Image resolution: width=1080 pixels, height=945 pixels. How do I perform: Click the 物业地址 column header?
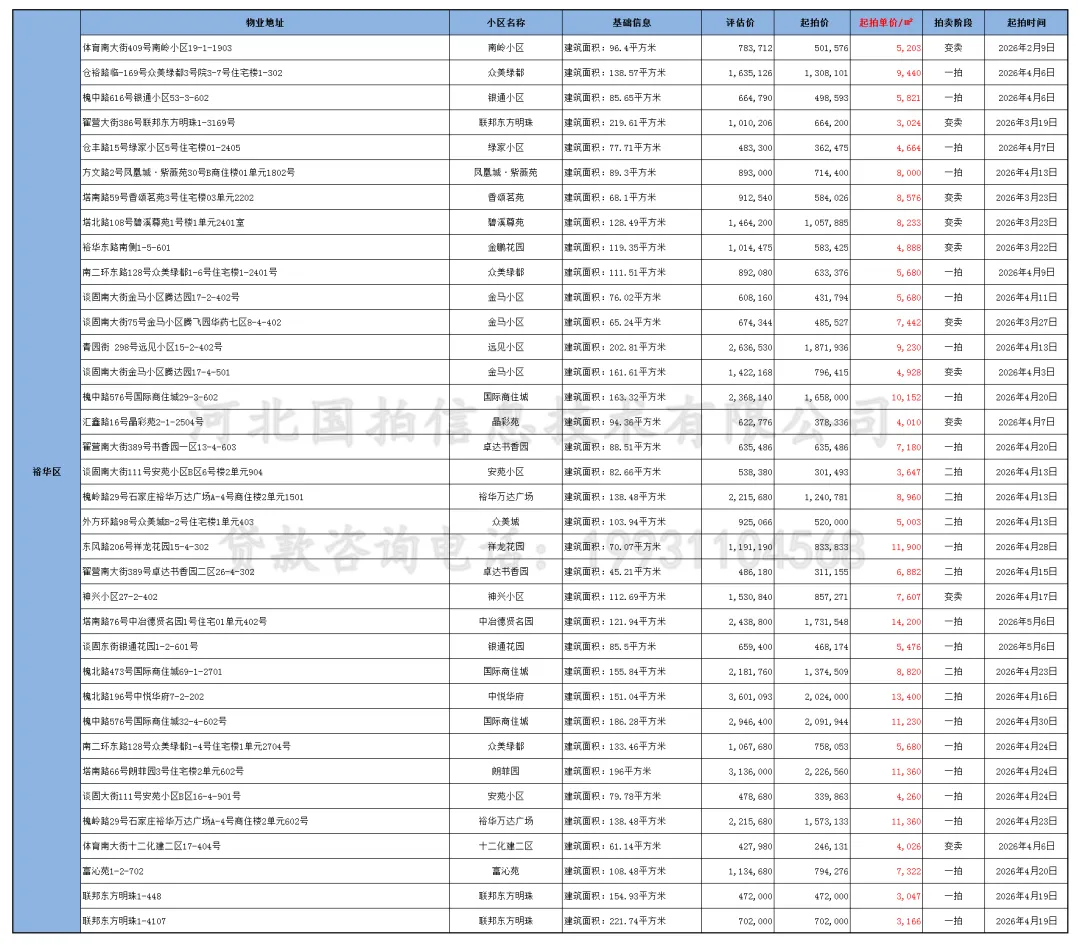pos(264,23)
